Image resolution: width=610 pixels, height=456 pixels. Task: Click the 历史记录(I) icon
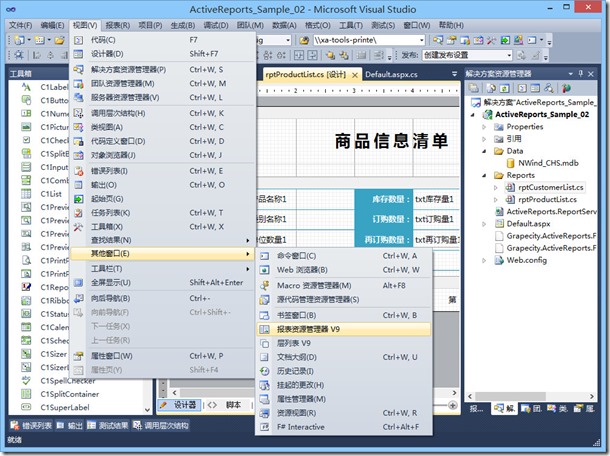tap(265, 371)
